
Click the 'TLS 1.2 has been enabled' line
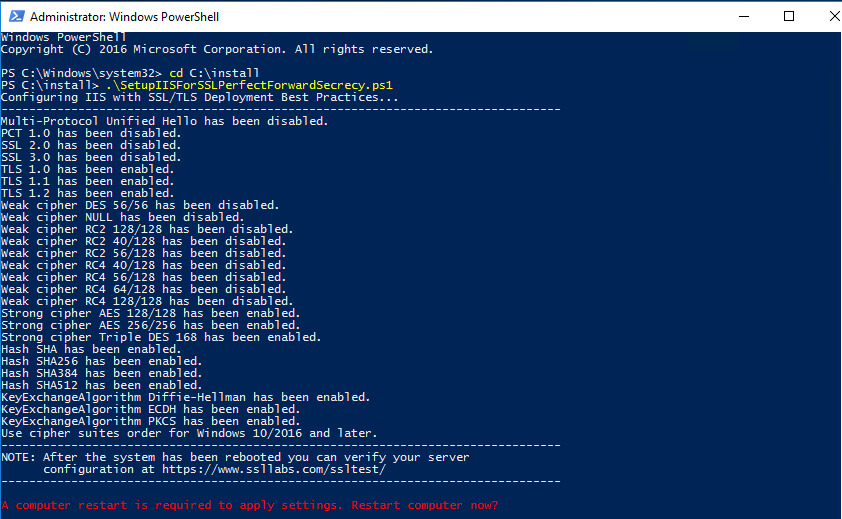point(88,193)
